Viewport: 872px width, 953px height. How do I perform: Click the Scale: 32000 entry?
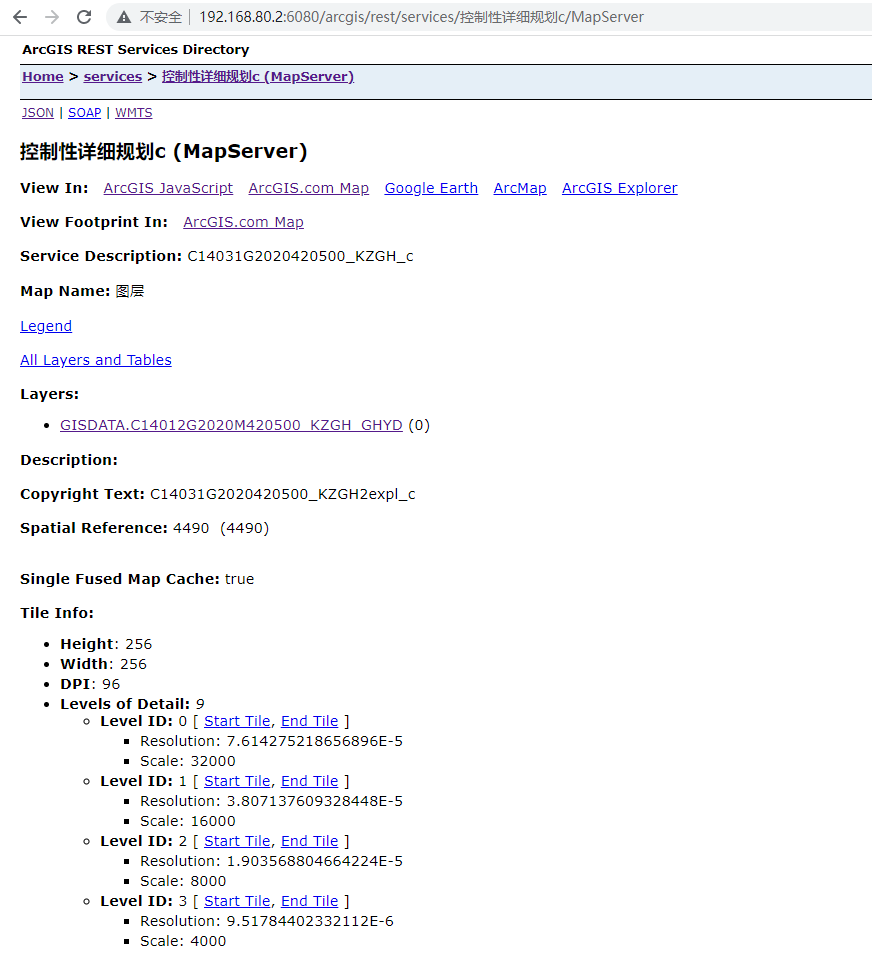click(188, 762)
